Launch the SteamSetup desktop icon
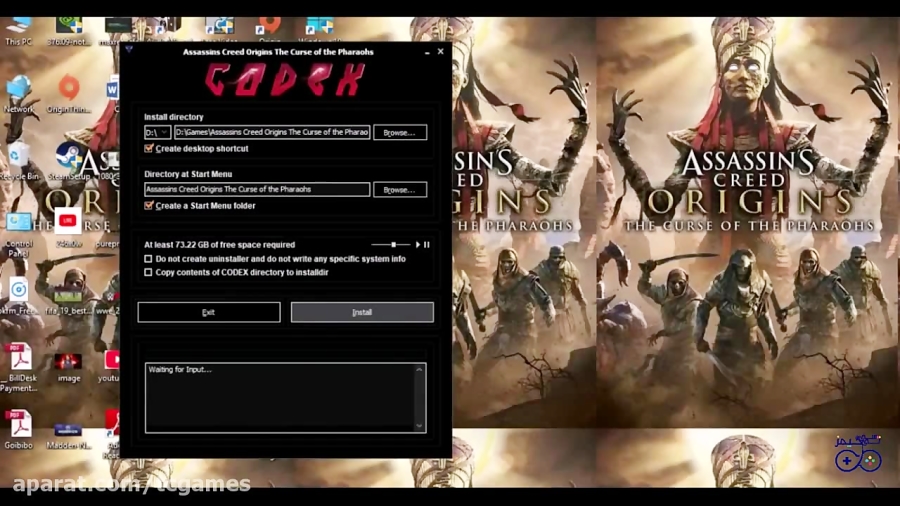Screen dimensions: 900x506 point(68,158)
